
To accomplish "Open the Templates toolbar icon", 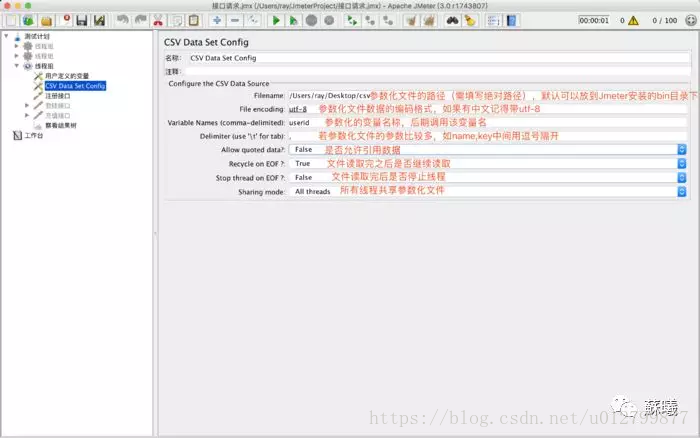I will point(29,21).
